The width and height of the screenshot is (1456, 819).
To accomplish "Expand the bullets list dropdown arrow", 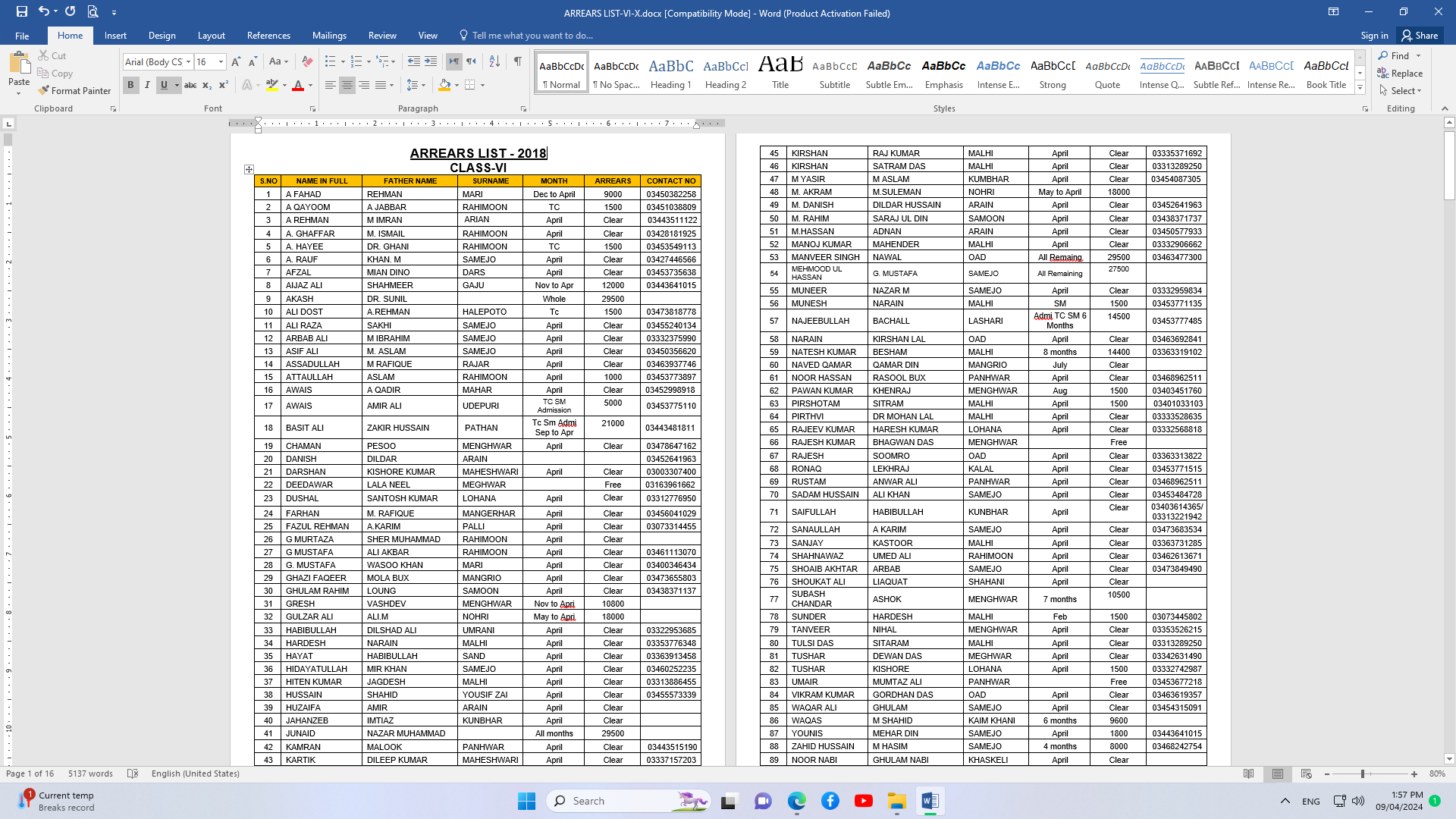I will (343, 62).
